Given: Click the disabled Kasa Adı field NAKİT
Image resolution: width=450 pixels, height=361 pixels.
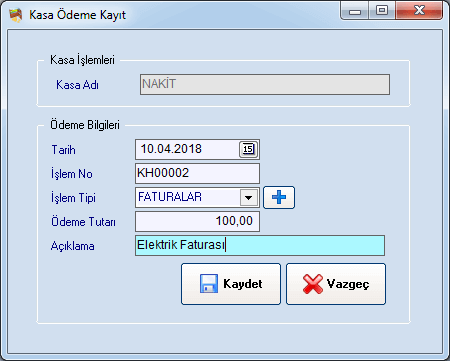Looking at the screenshot, I should coord(265,84).
